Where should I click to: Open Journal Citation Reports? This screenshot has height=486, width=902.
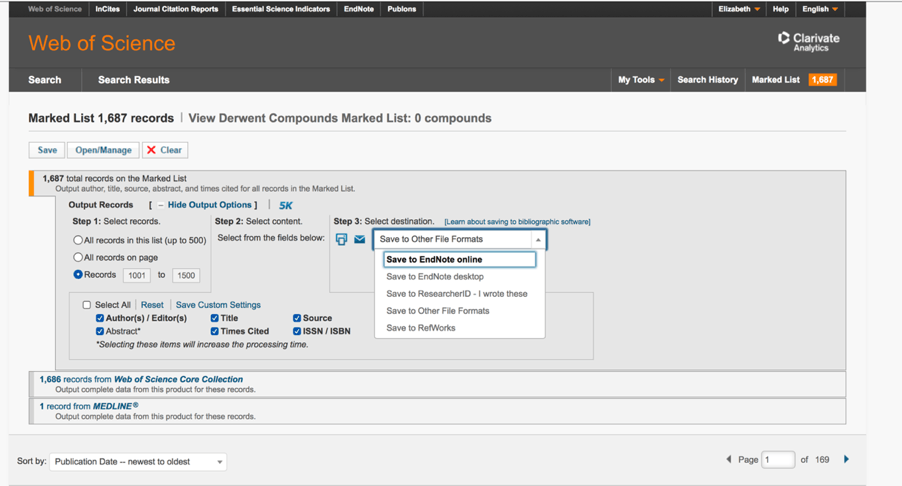click(175, 9)
